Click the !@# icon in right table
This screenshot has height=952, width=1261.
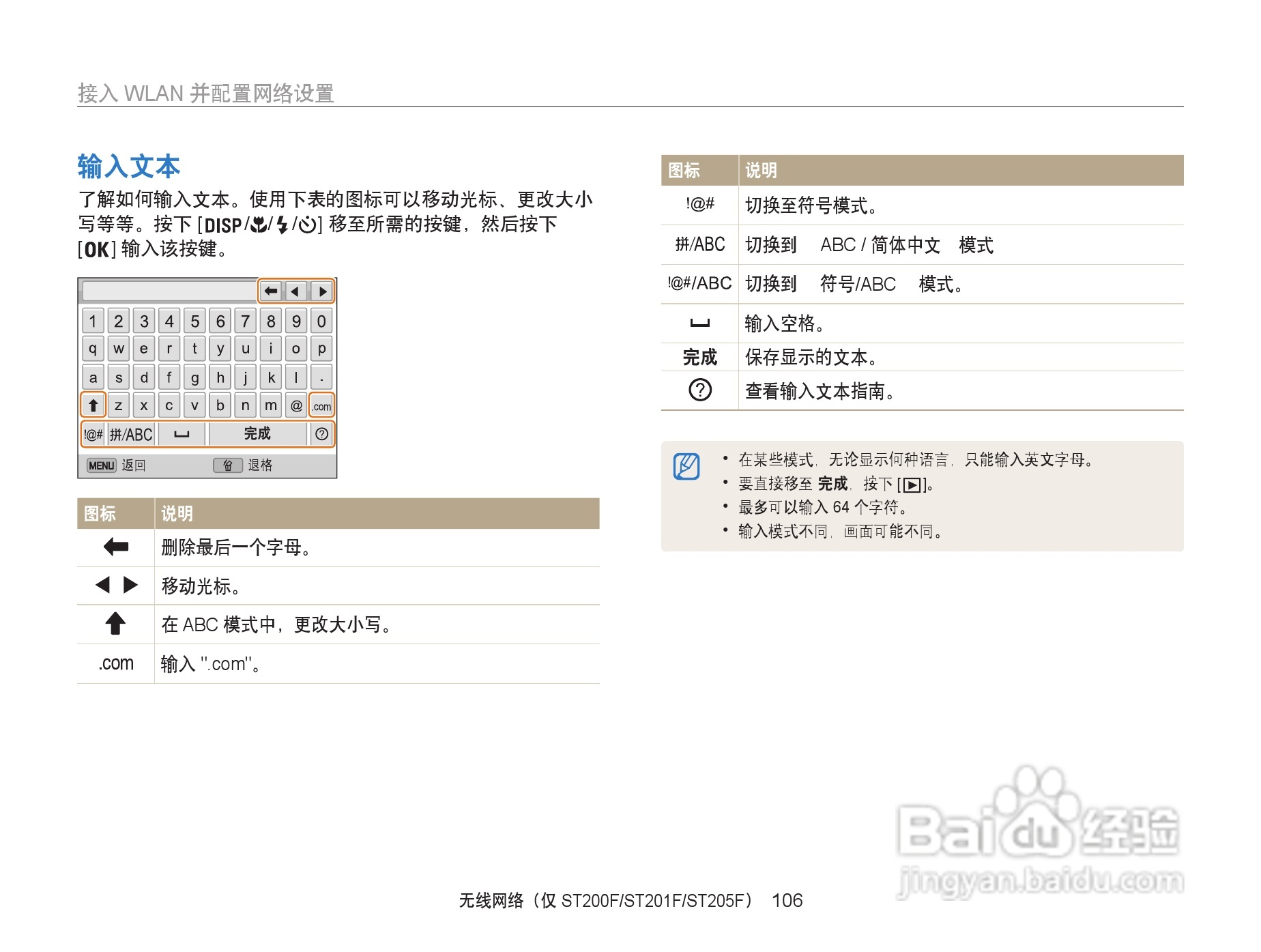coord(700,204)
